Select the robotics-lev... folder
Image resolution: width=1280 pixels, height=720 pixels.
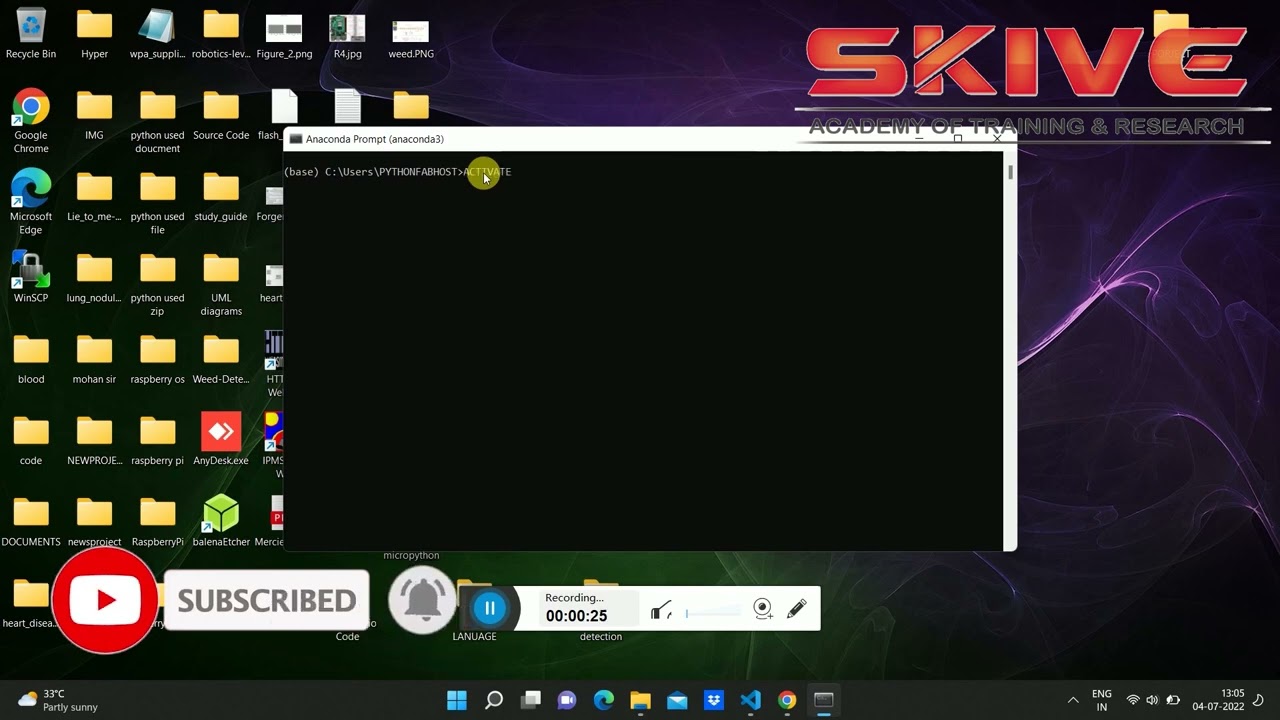click(x=221, y=34)
